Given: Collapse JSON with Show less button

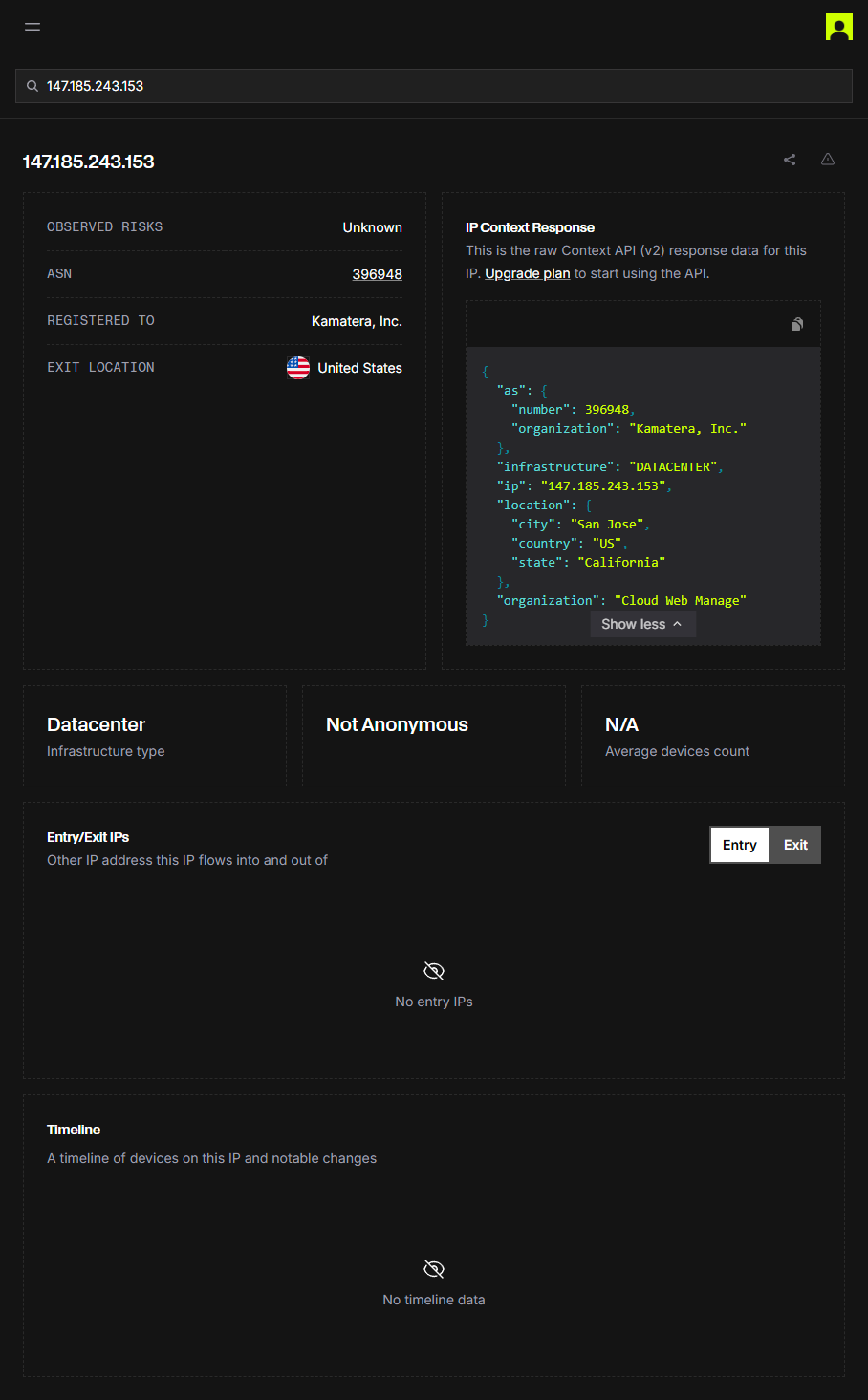Looking at the screenshot, I should 633,624.
